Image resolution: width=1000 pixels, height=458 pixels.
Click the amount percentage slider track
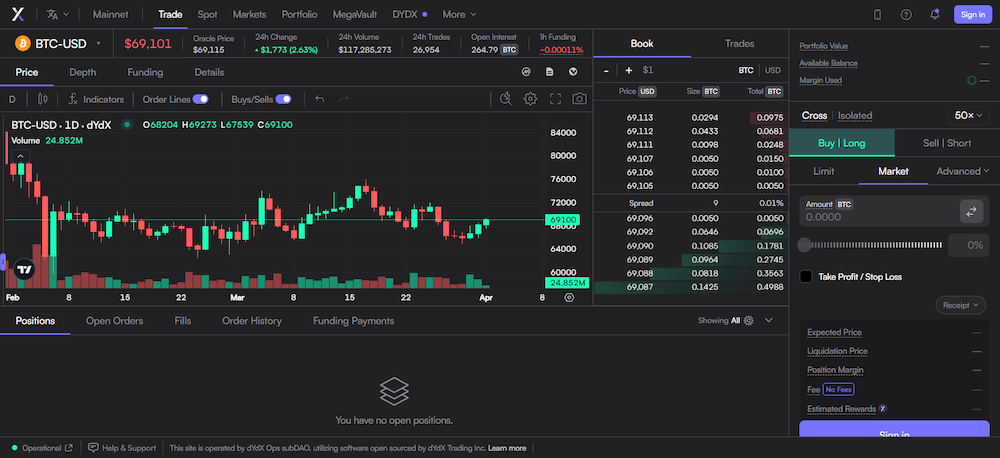(x=871, y=245)
